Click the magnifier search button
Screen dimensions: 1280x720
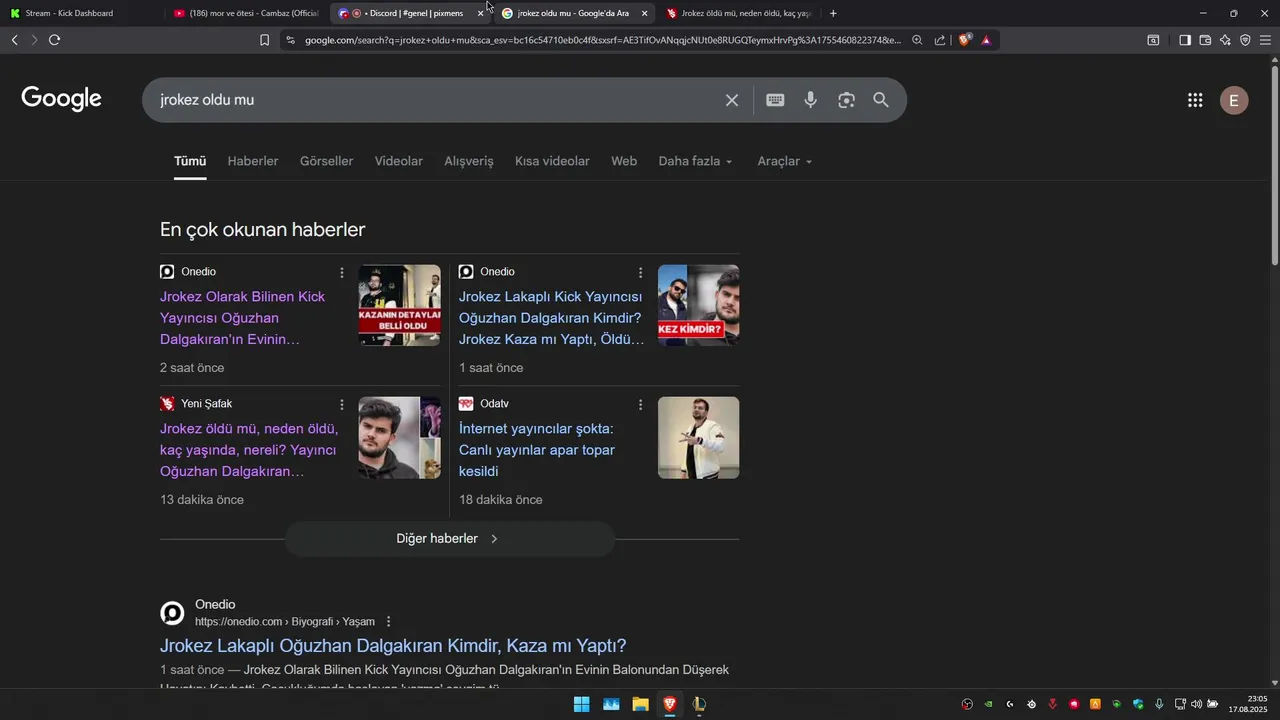pos(881,100)
